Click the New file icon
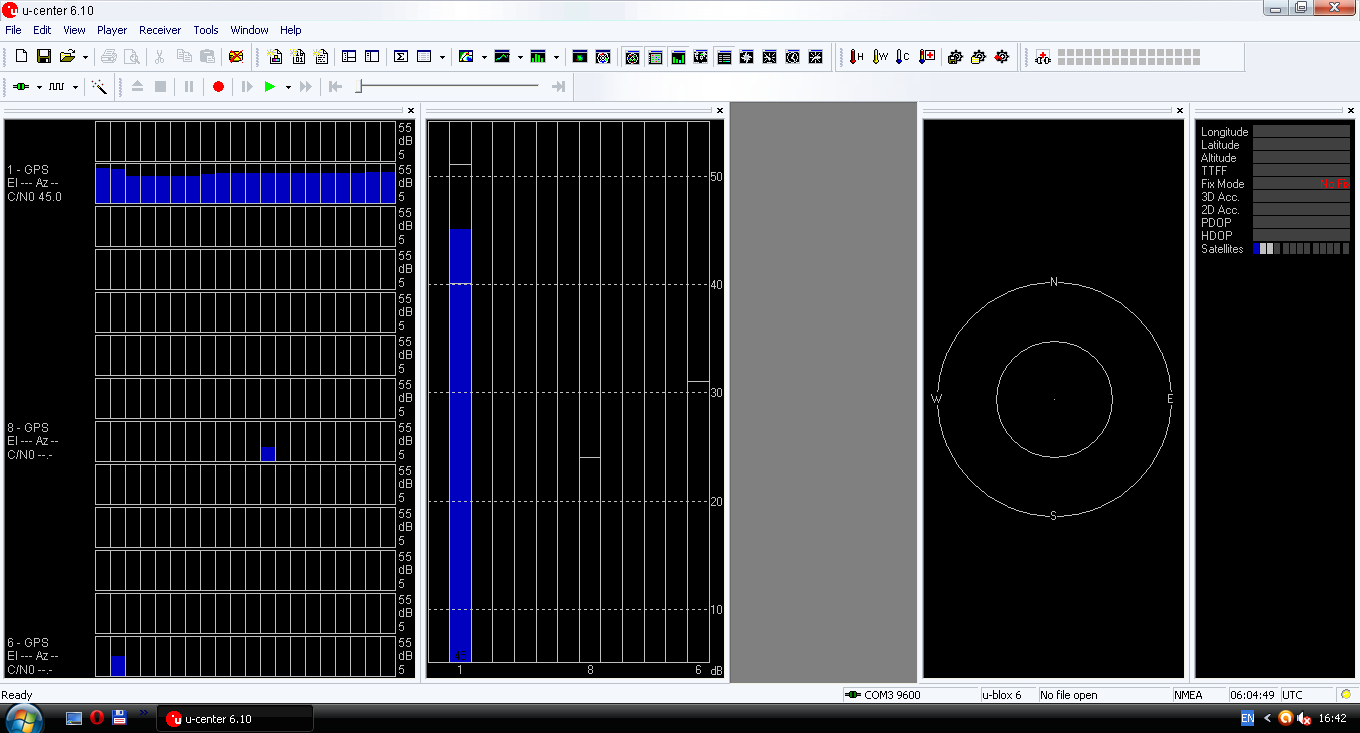Screen dimensions: 1360x733 21,57
